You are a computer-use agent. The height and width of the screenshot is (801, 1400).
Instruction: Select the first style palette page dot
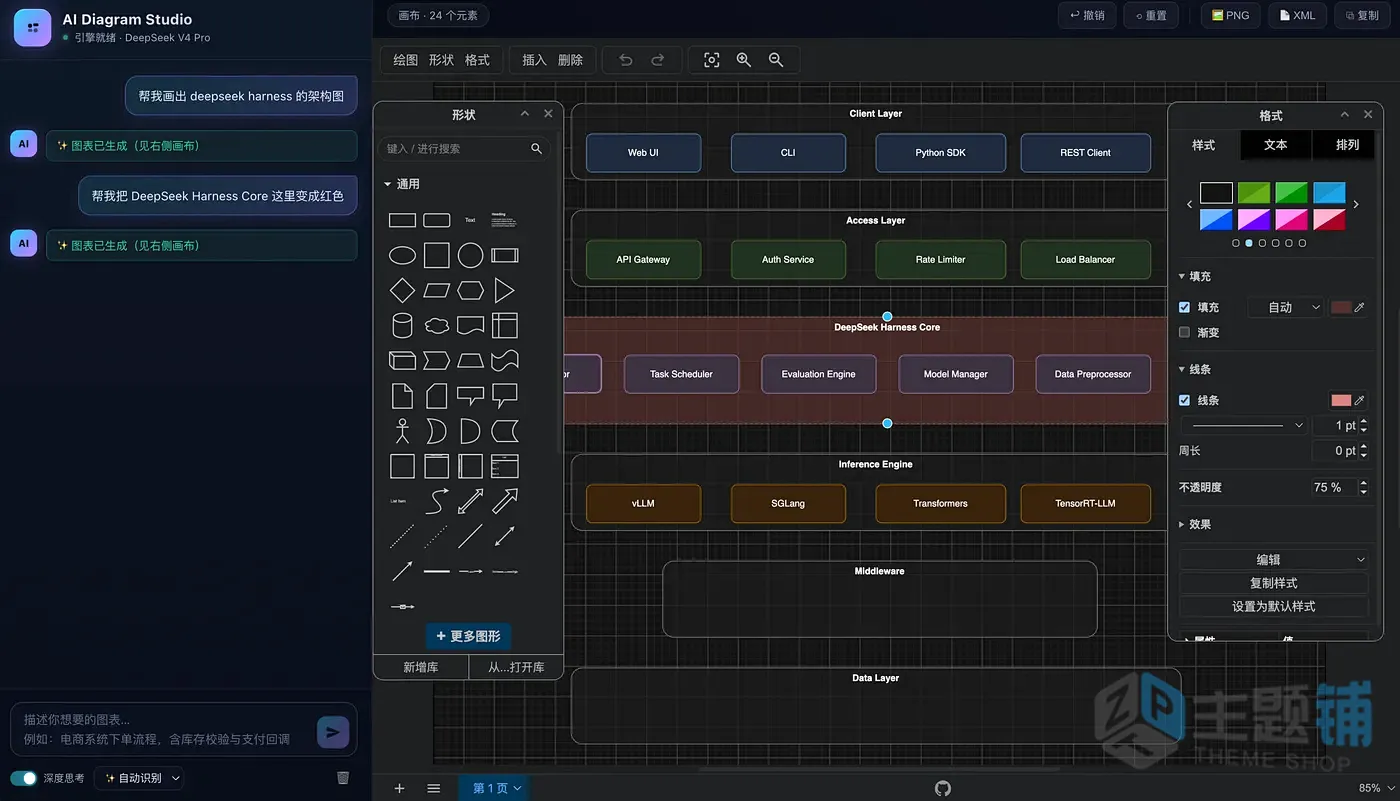[x=1236, y=243]
